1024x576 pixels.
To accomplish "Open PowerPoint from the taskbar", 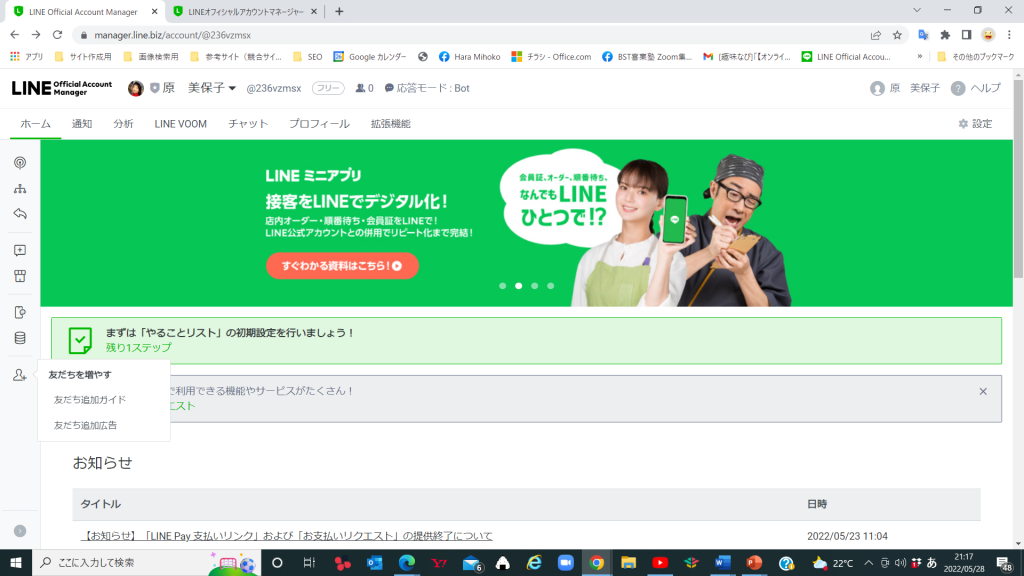I will [x=754, y=563].
